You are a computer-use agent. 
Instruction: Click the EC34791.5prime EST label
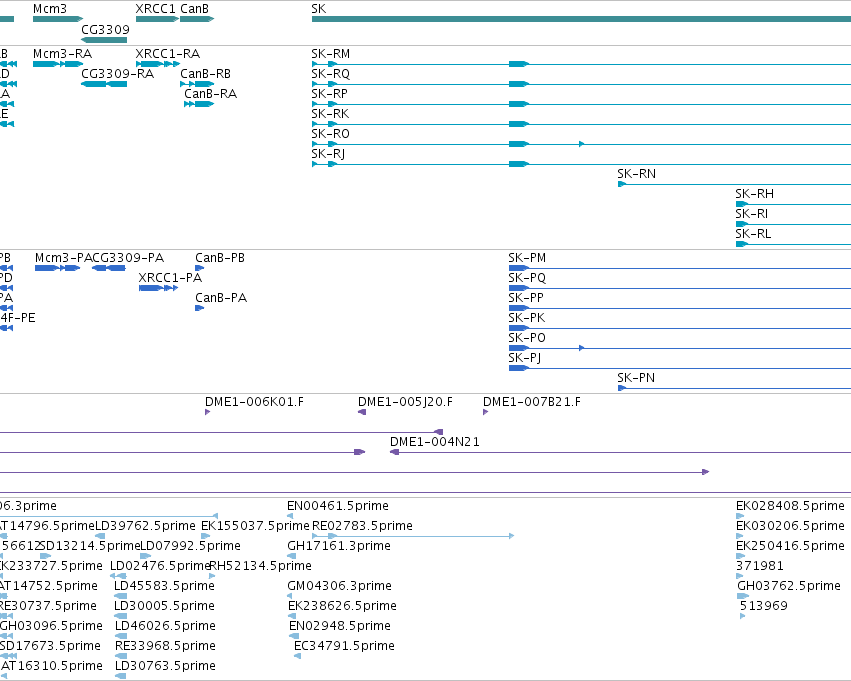(x=344, y=646)
